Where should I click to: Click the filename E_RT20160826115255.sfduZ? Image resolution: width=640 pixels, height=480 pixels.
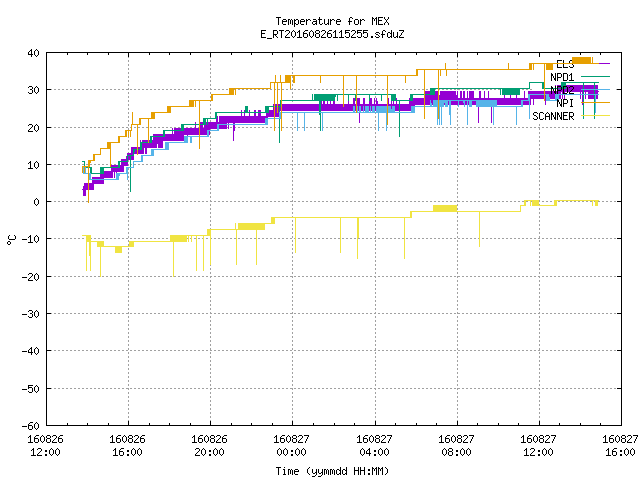pyautogui.click(x=332, y=34)
